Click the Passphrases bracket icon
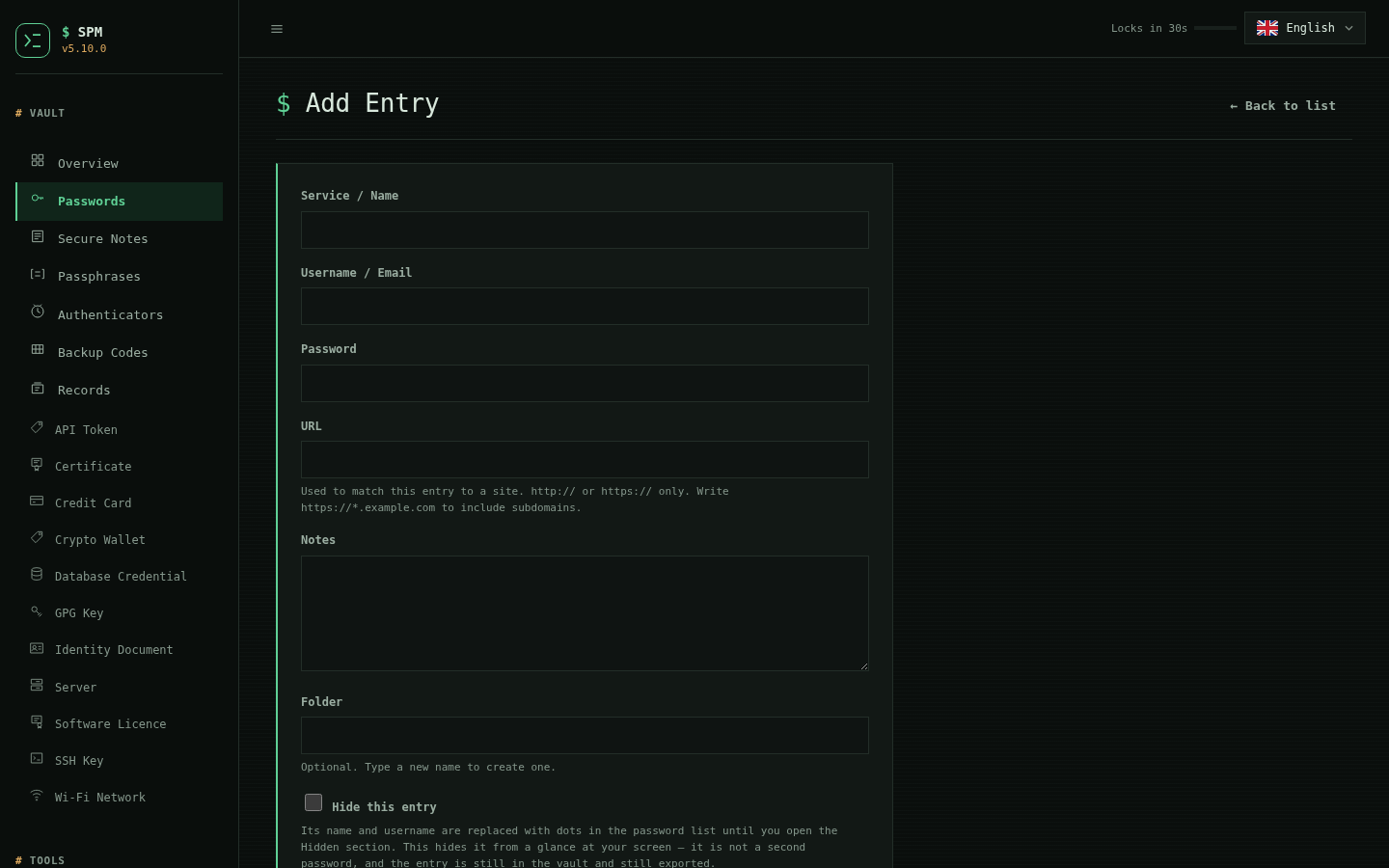 click(38, 274)
